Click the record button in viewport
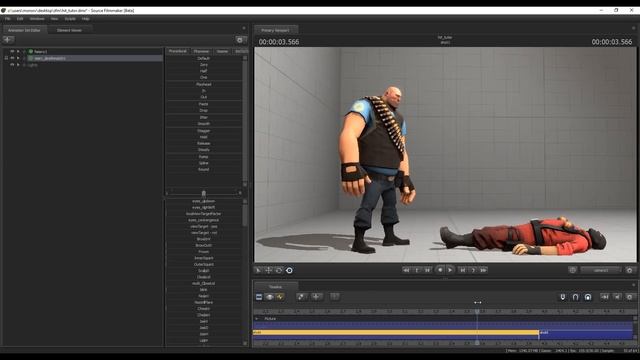Screen dimensions: 640x360 pyautogui.click(x=440, y=270)
